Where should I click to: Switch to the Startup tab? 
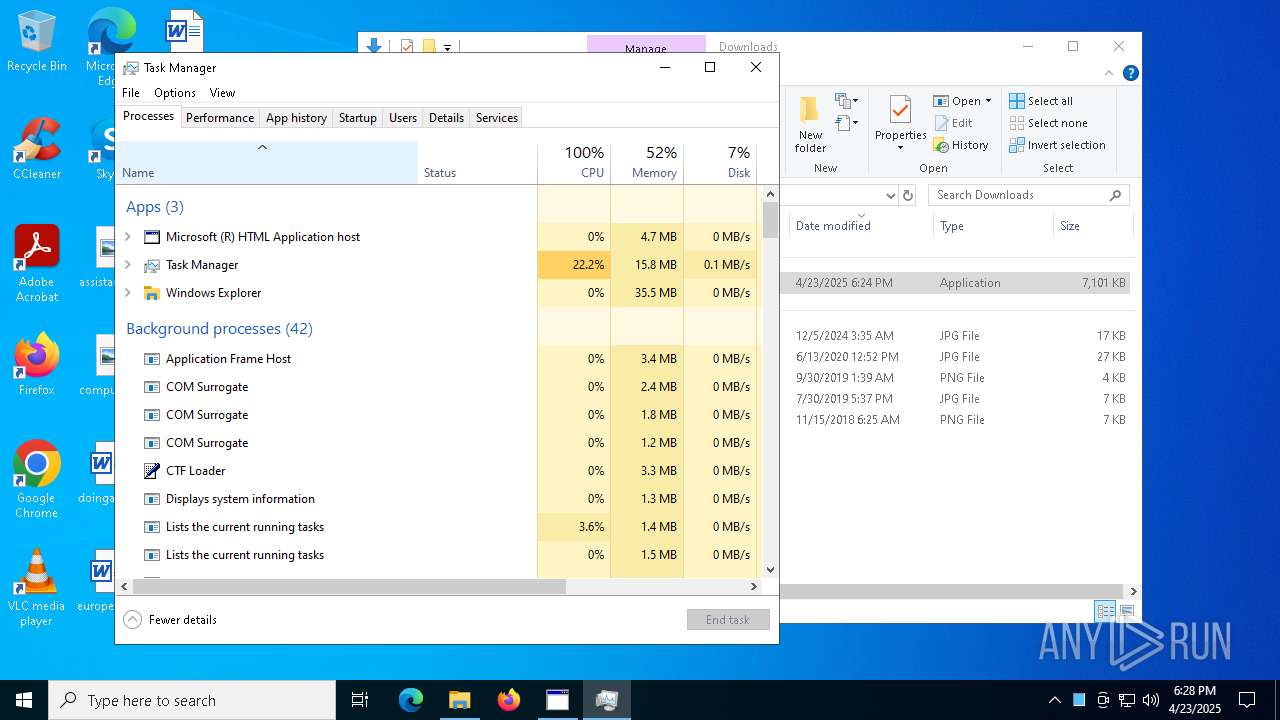357,118
